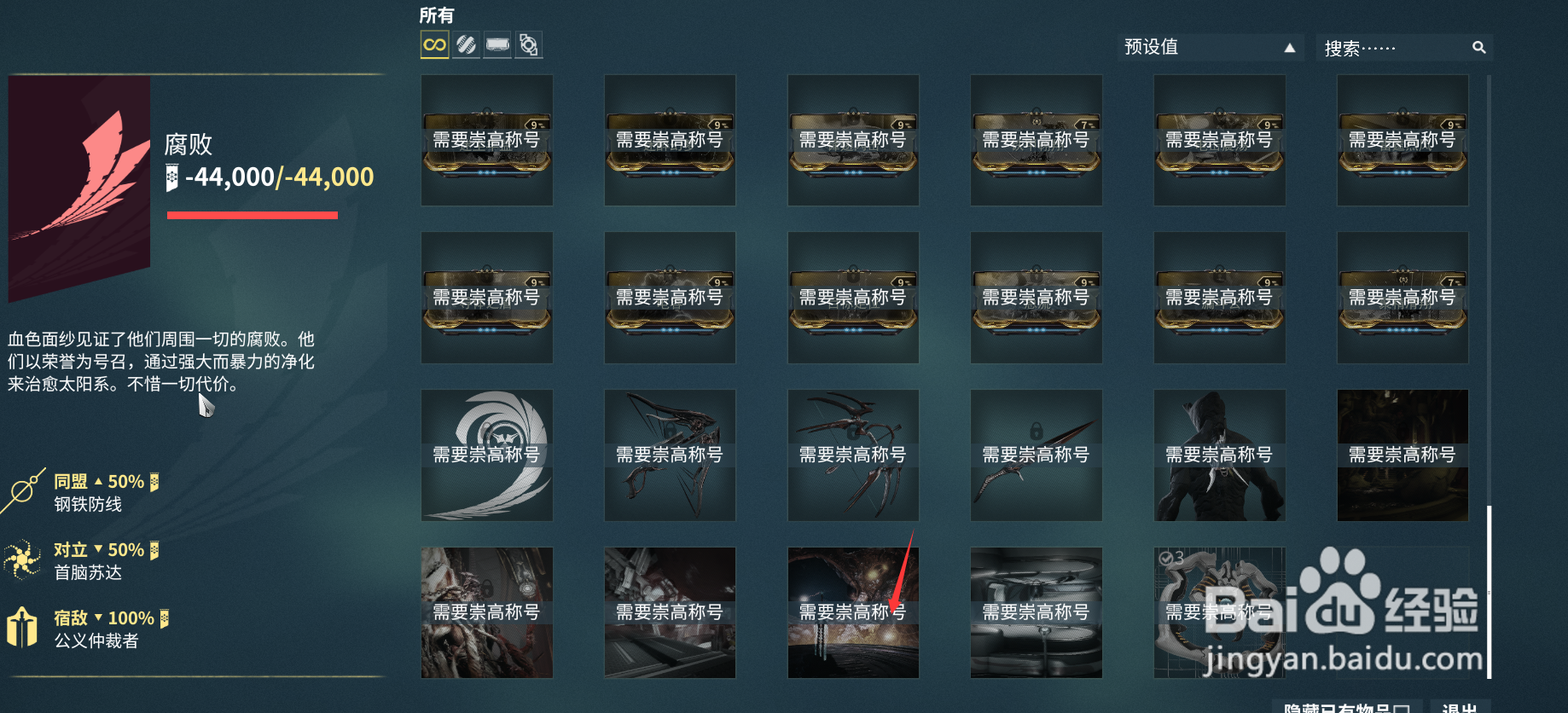Click the 腐败 syndicate title text
The image size is (1568, 713).
(189, 144)
